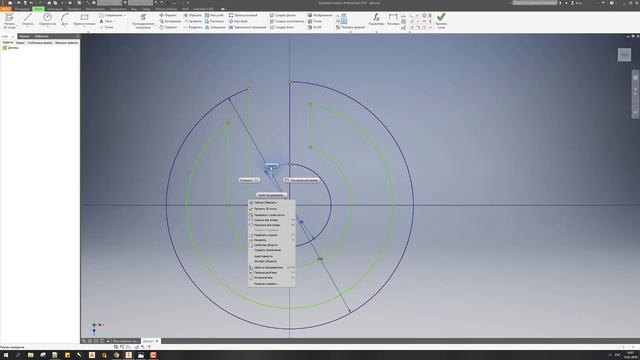The height and width of the screenshot is (360, 640).
Task: Click the Split (Разделить) tool
Action: coord(193,27)
